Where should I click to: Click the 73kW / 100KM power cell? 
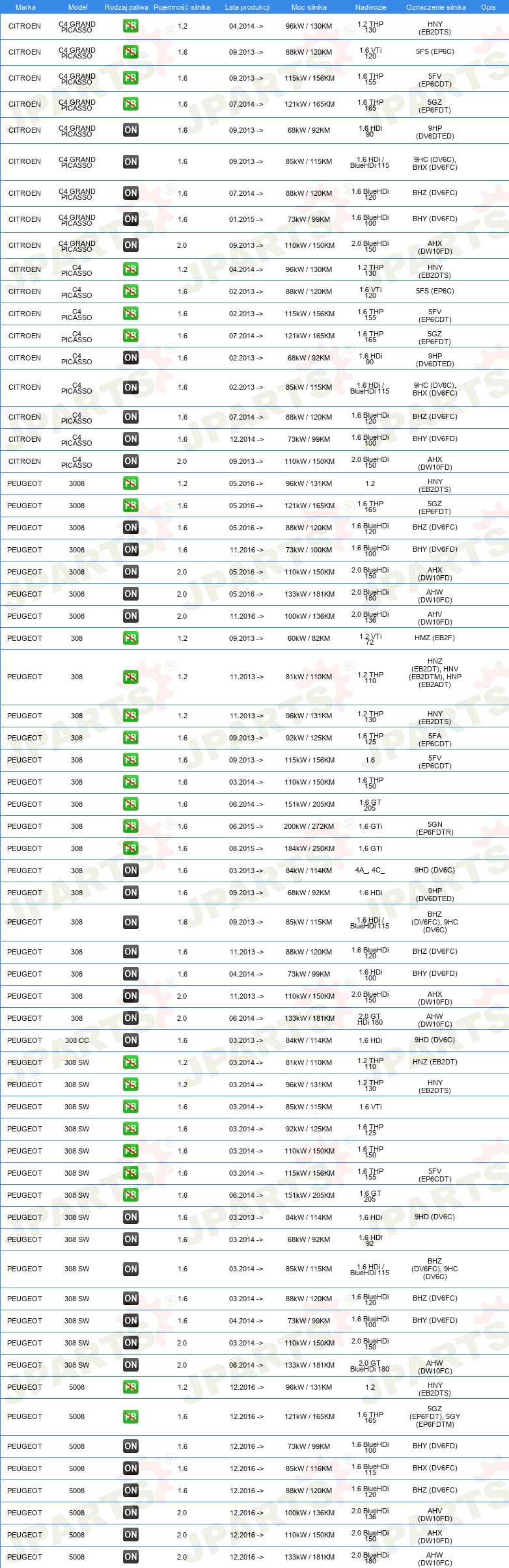309,550
